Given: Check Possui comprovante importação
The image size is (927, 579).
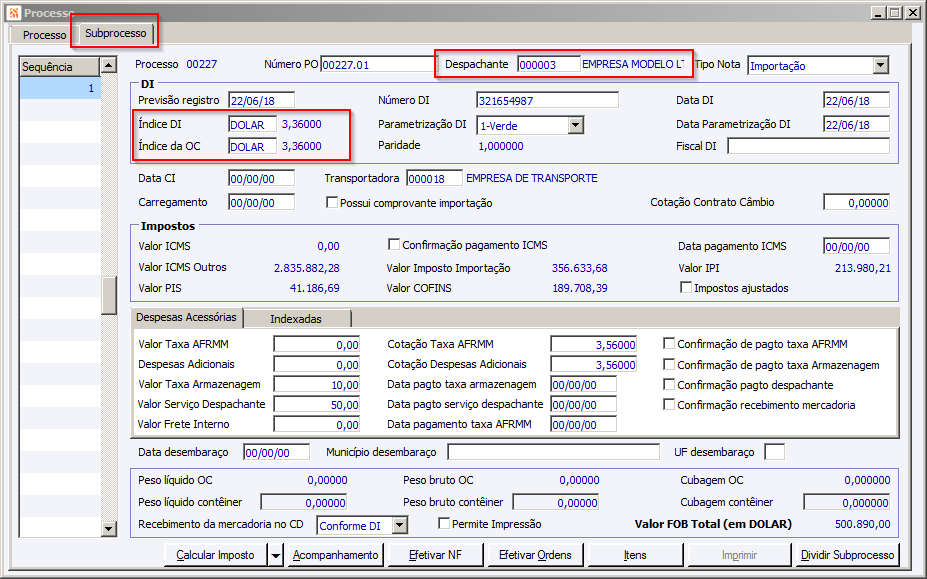Looking at the screenshot, I should 332,203.
